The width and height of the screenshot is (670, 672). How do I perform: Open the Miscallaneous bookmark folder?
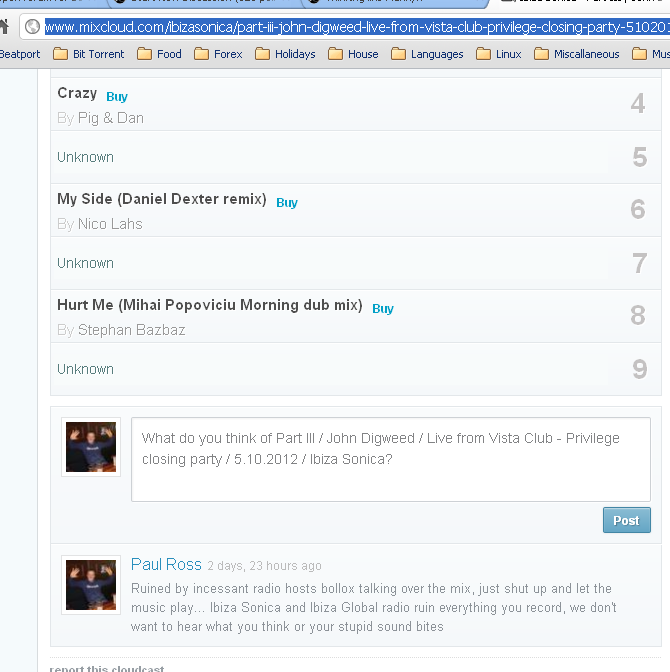[x=577, y=54]
